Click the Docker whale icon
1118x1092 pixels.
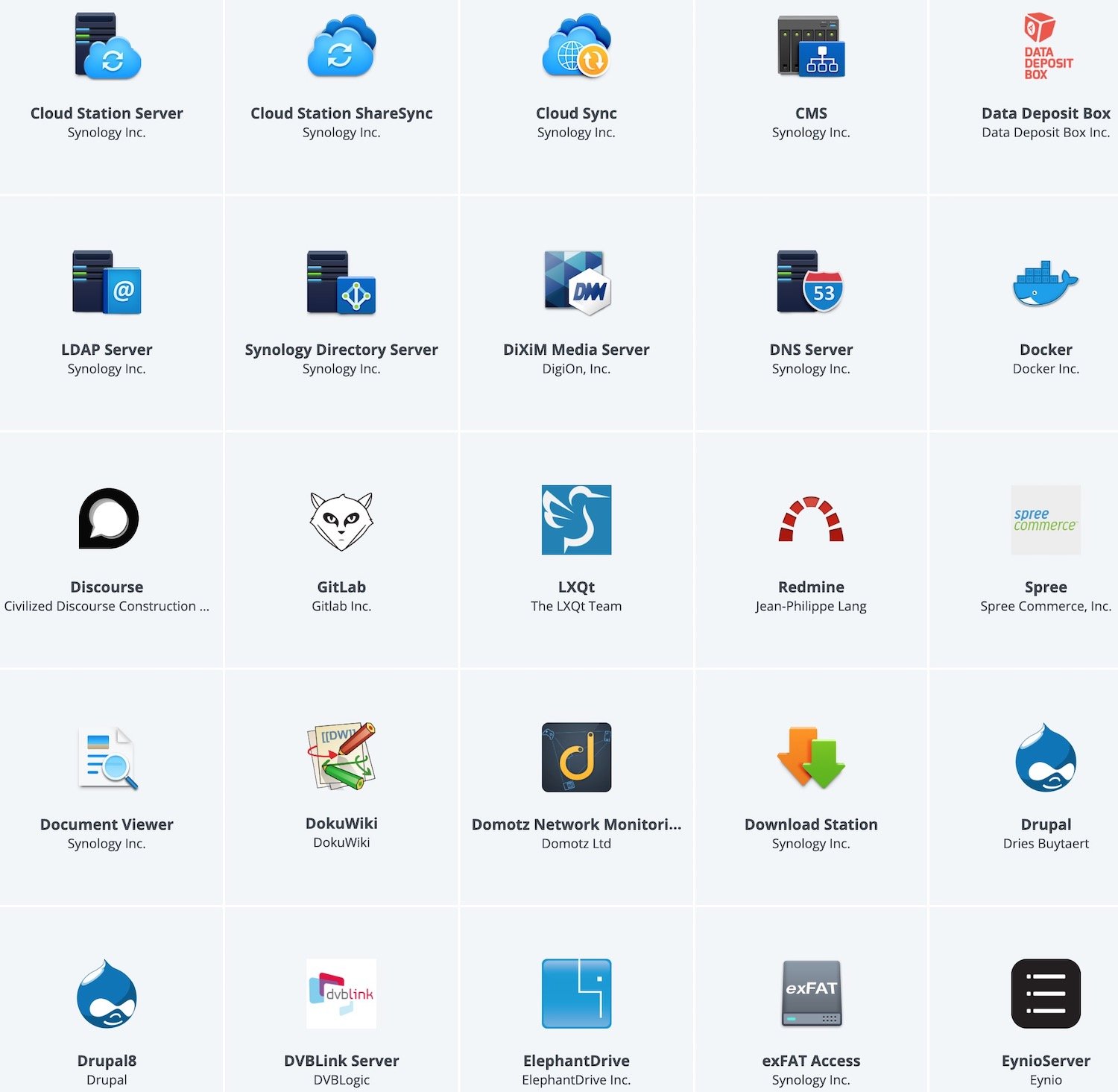click(x=1046, y=283)
